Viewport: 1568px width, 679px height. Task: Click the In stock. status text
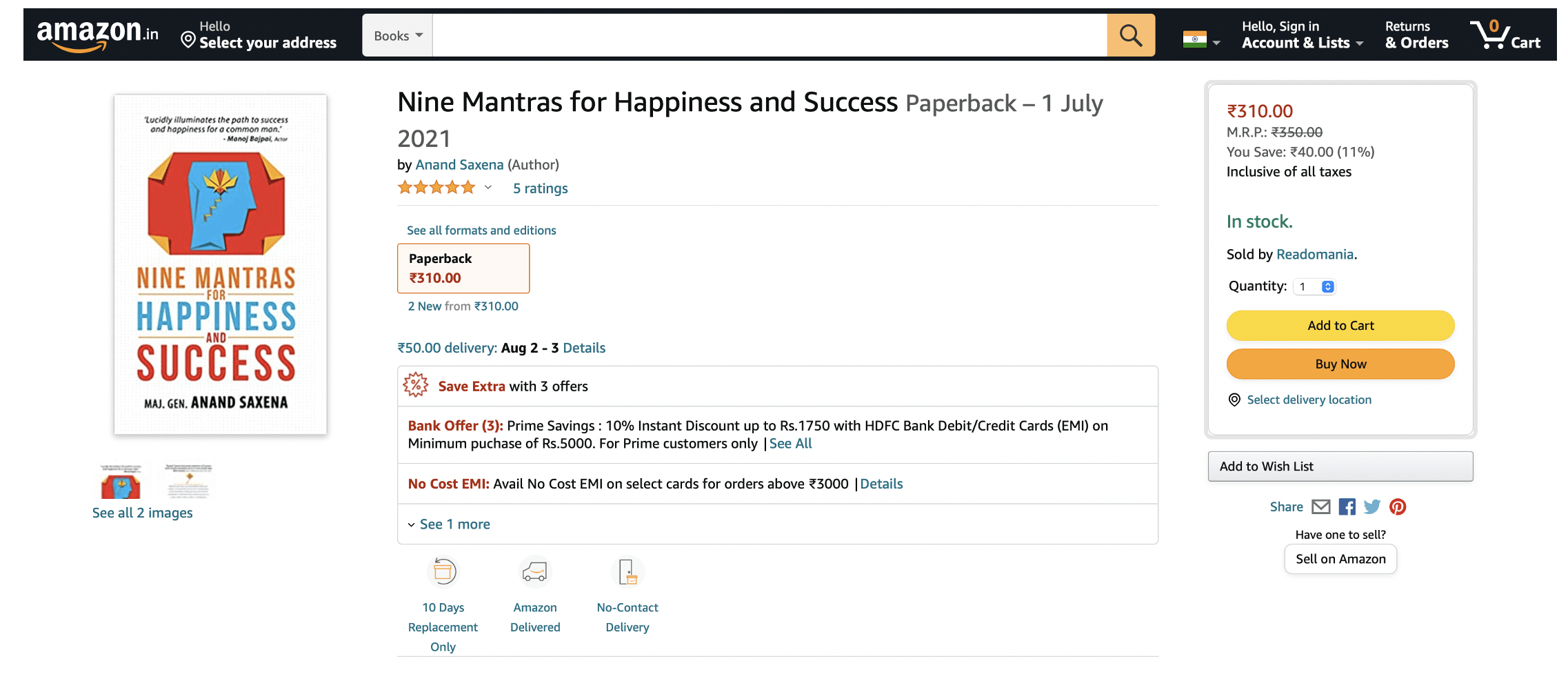1259,222
